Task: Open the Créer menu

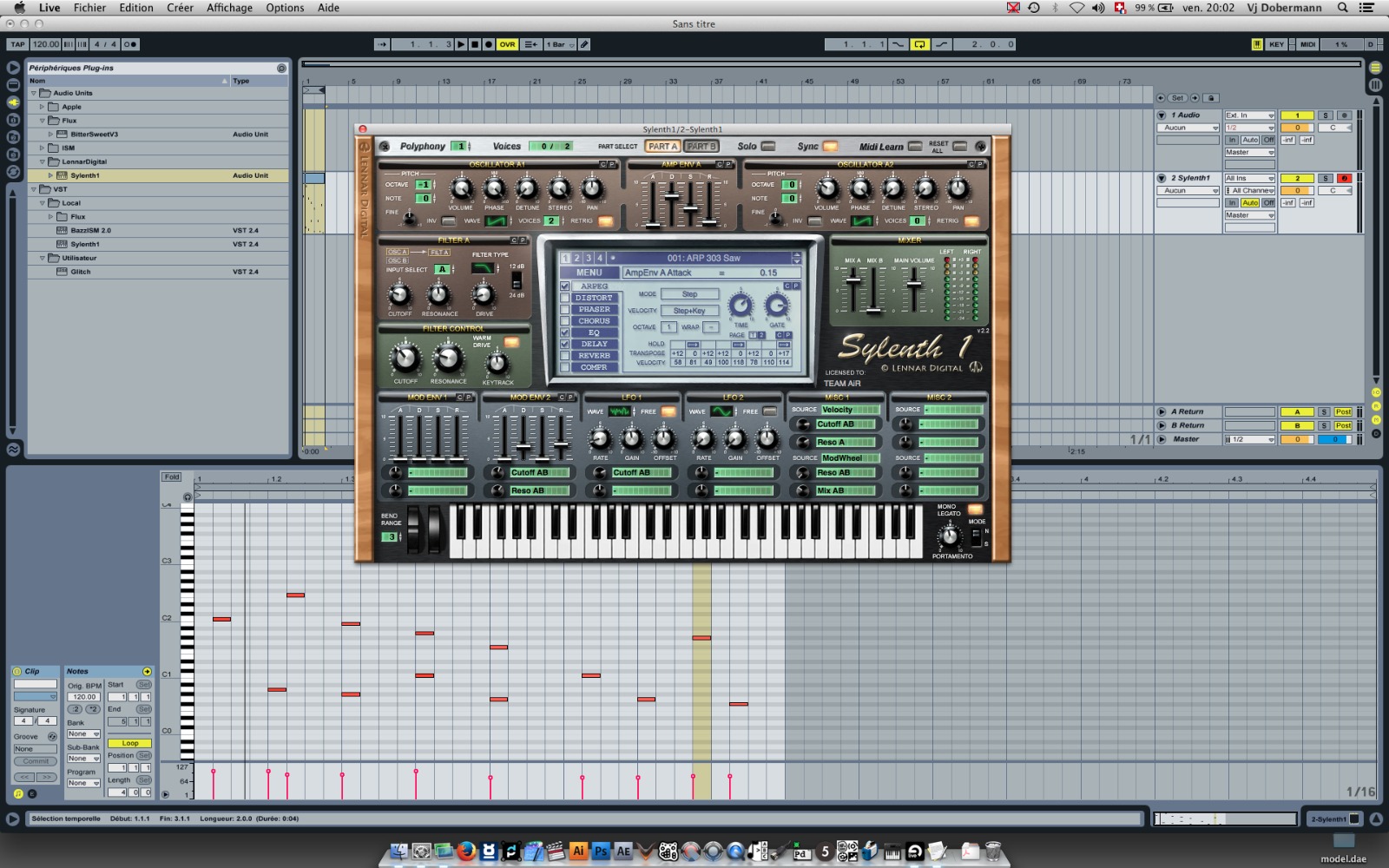Action: [x=180, y=8]
